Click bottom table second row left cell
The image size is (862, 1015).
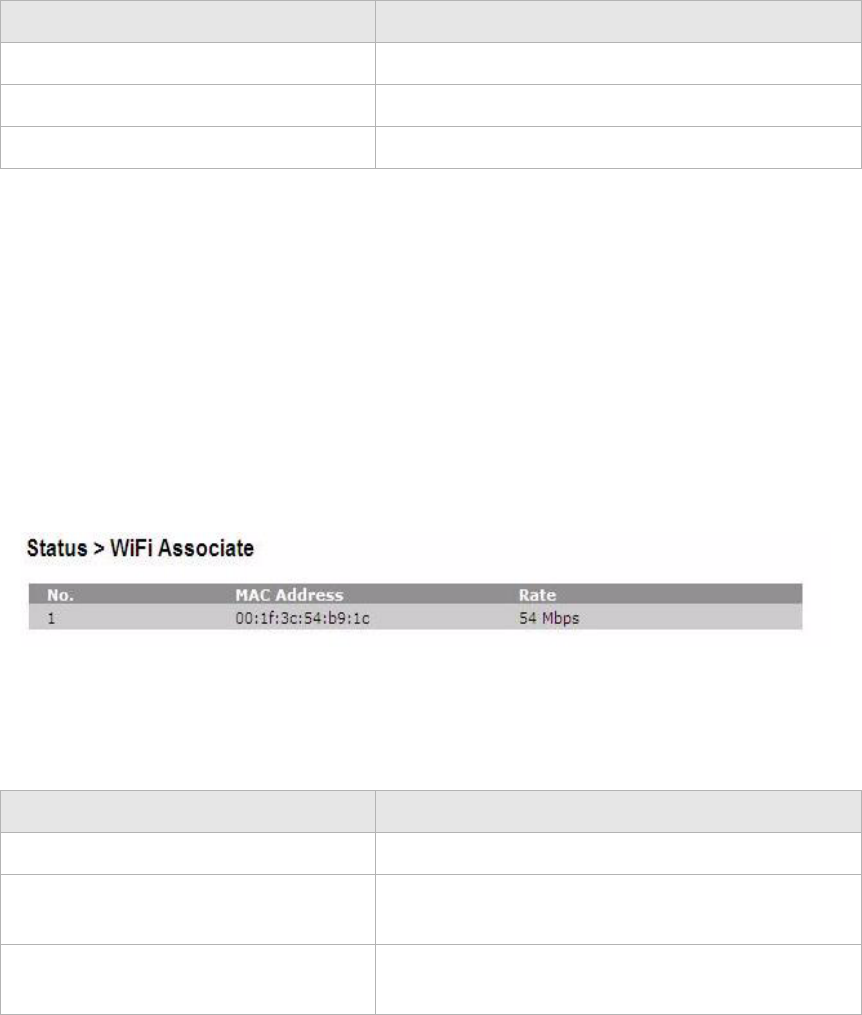188,853
